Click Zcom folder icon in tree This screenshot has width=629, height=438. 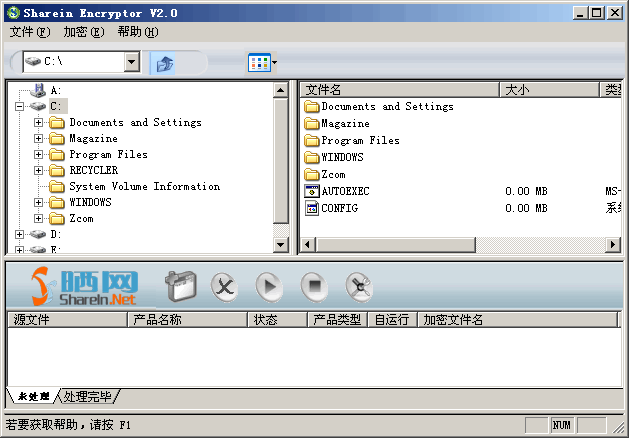(x=57, y=219)
